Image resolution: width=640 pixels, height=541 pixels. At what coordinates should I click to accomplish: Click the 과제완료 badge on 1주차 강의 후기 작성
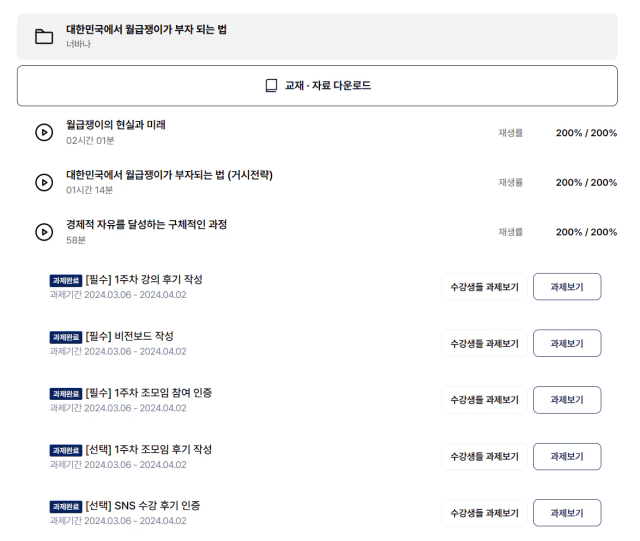coord(66,281)
